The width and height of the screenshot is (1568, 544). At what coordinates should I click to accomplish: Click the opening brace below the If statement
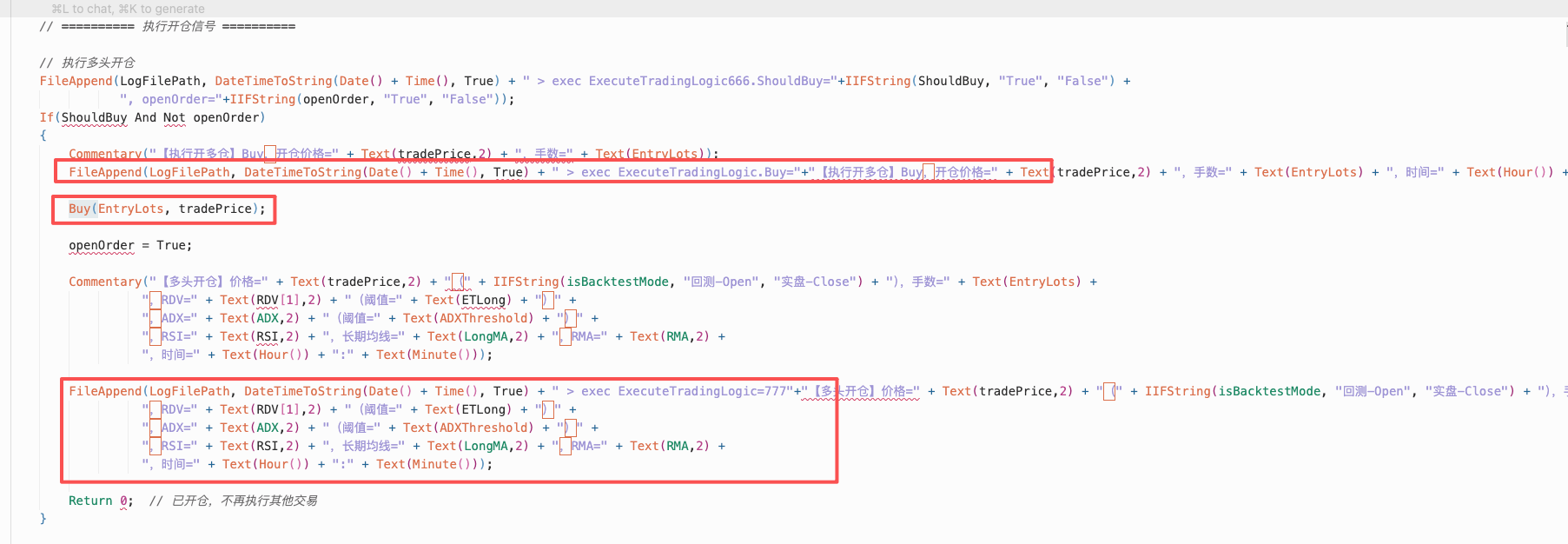[43, 136]
